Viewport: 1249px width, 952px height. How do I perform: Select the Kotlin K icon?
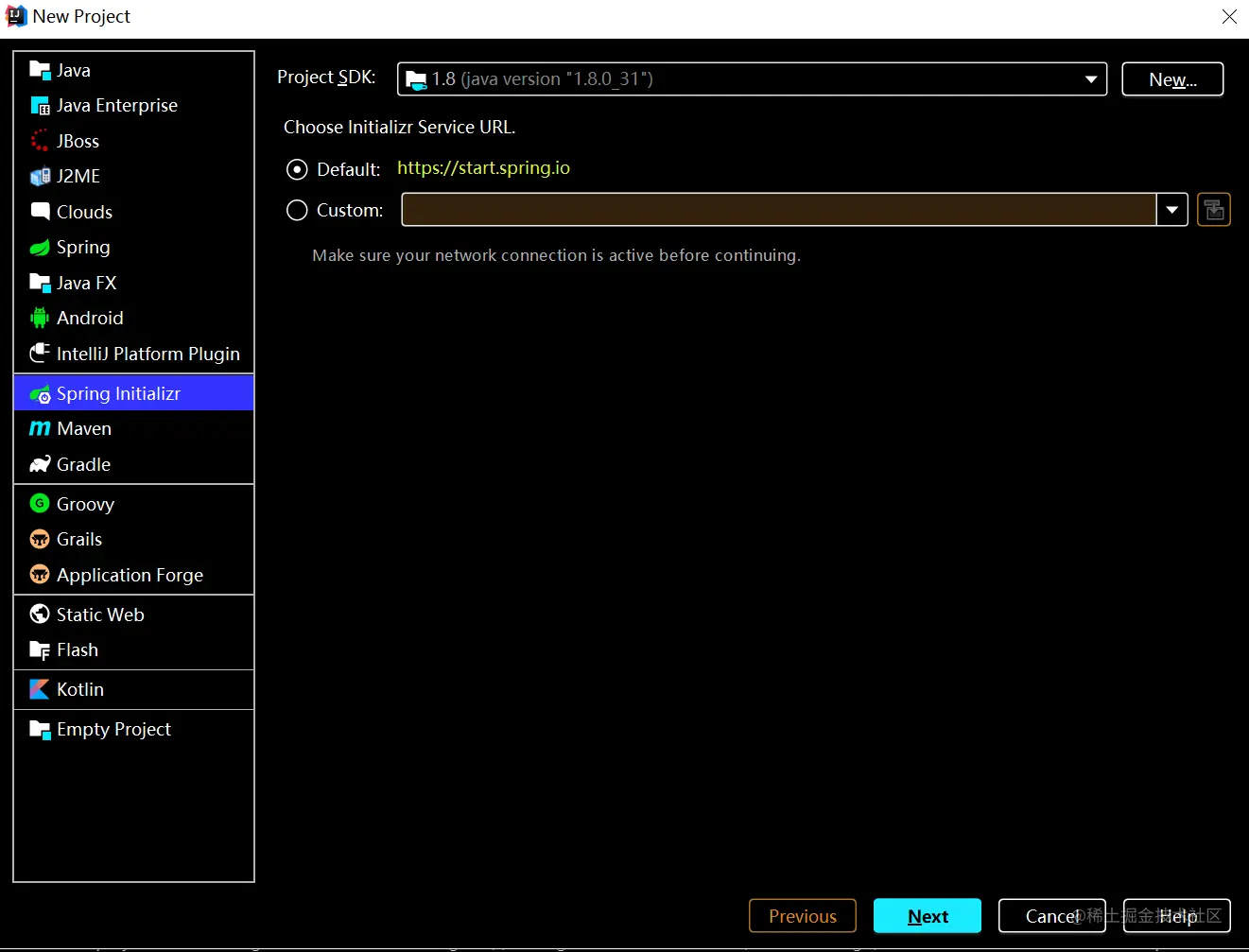pyautogui.click(x=40, y=689)
